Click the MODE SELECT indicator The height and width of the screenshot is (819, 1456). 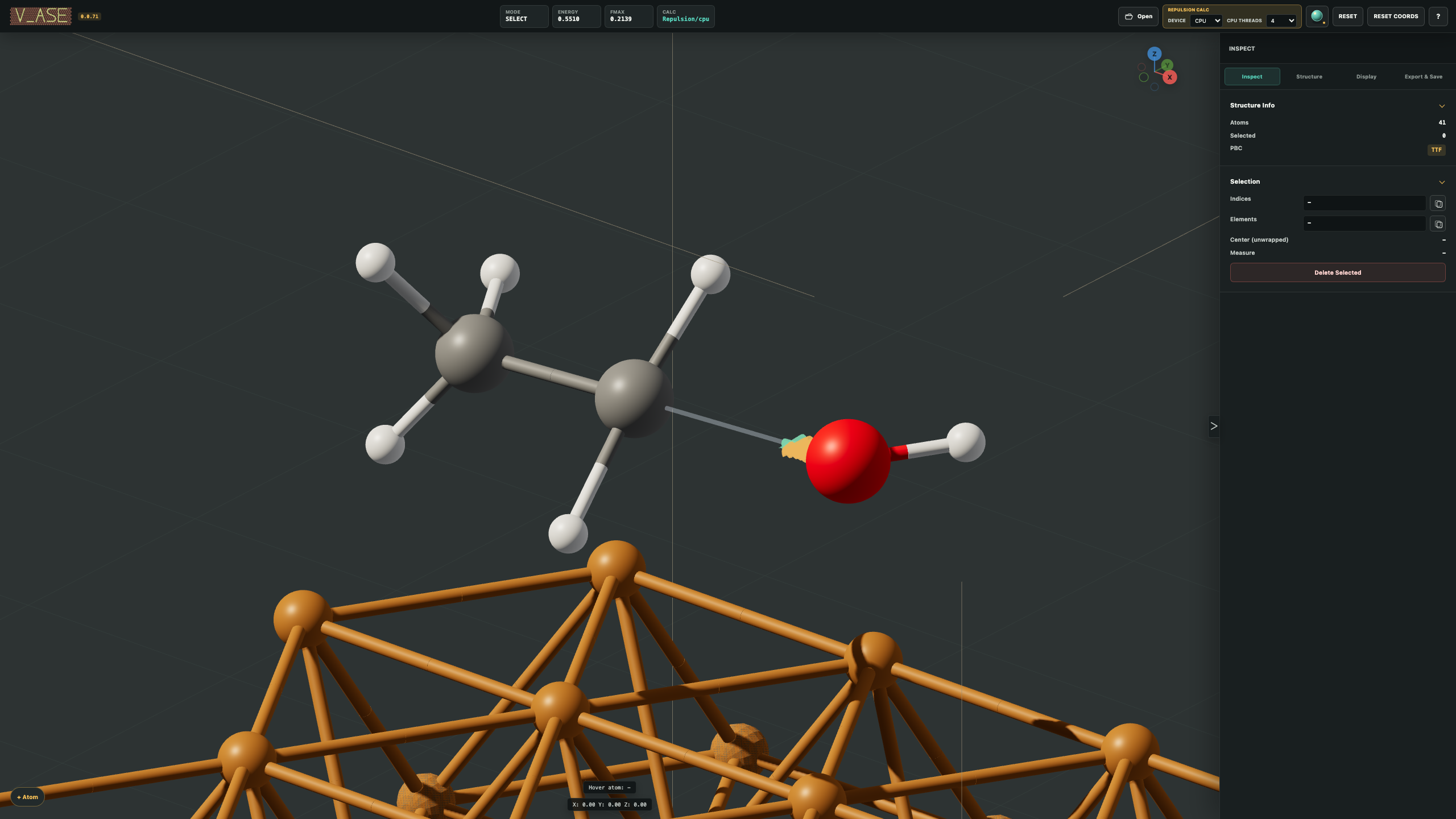click(524, 16)
